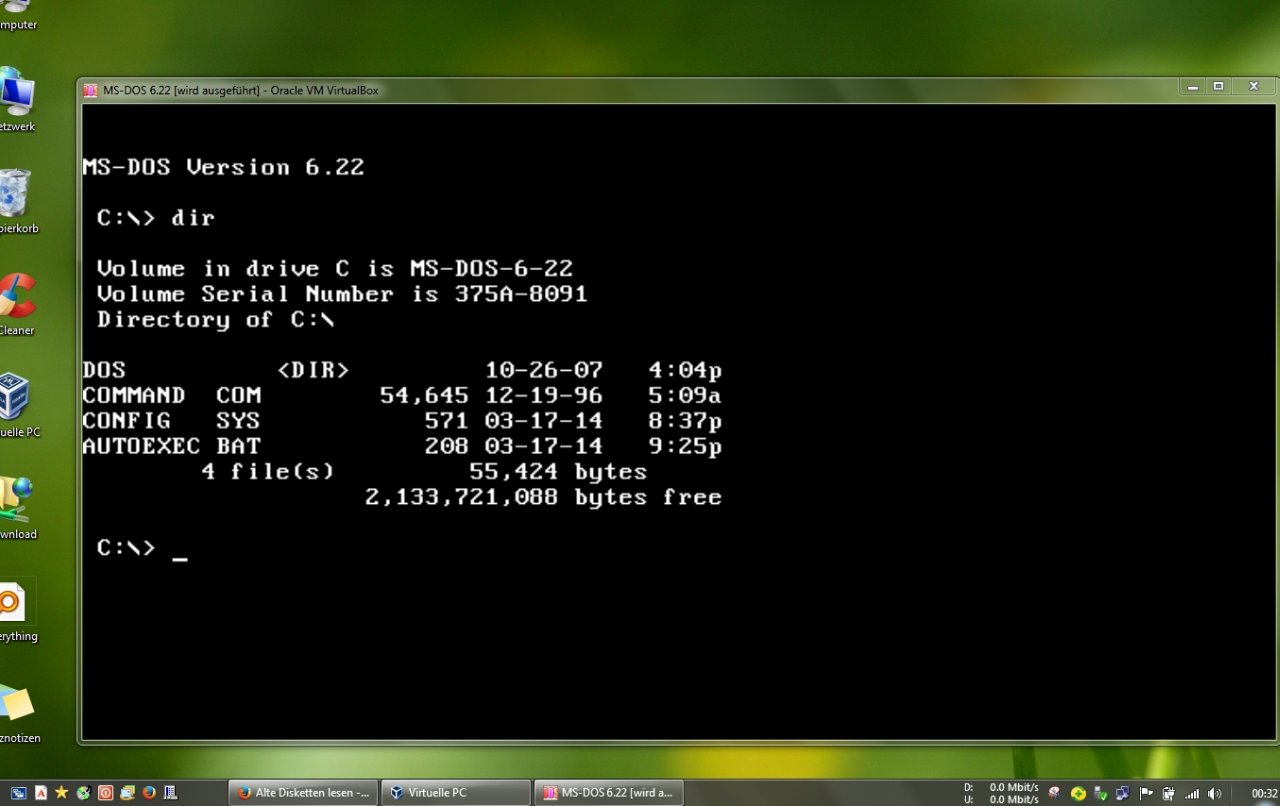The width and height of the screenshot is (1280, 806).
Task: Click the yellow star quick launch icon
Action: [62, 793]
